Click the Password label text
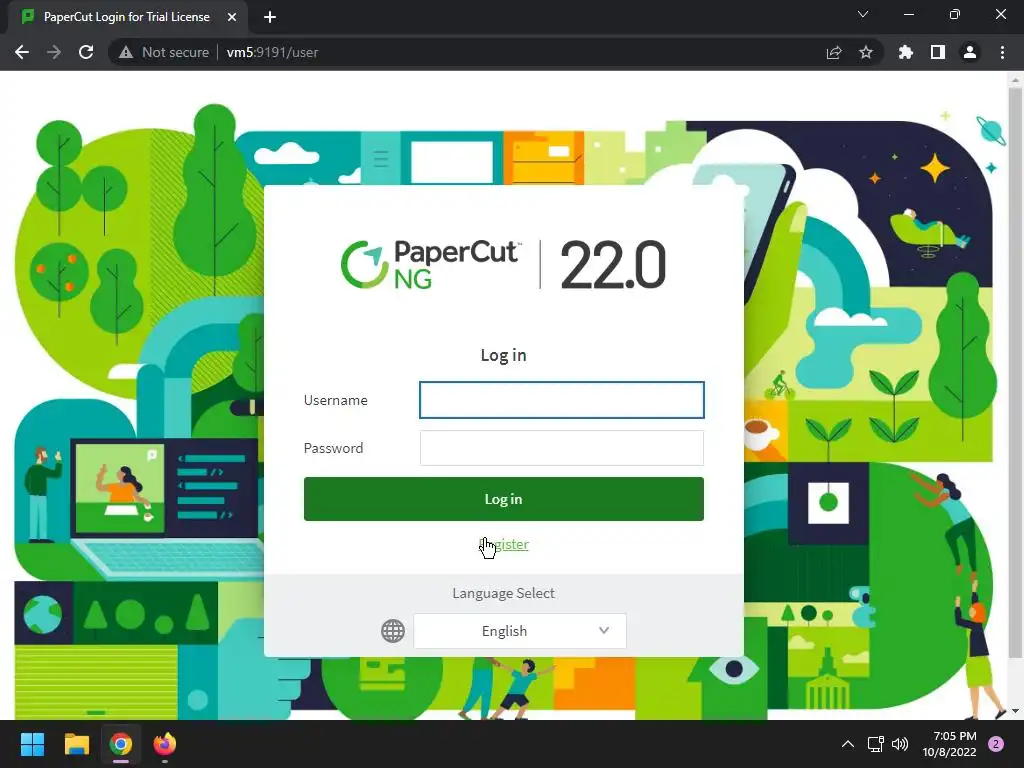The width and height of the screenshot is (1024, 768). 333,448
